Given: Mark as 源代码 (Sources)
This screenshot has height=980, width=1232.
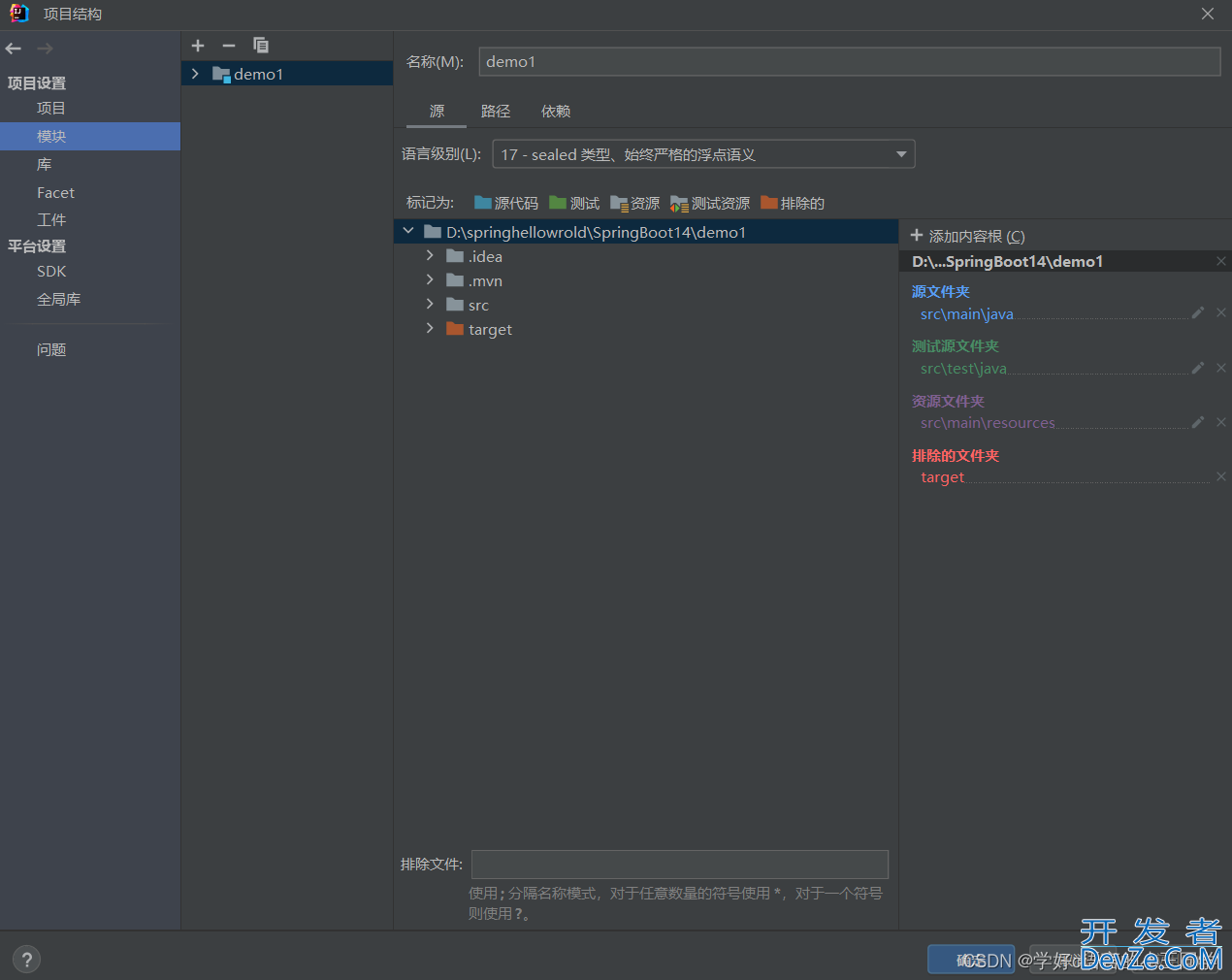Looking at the screenshot, I should click(506, 203).
